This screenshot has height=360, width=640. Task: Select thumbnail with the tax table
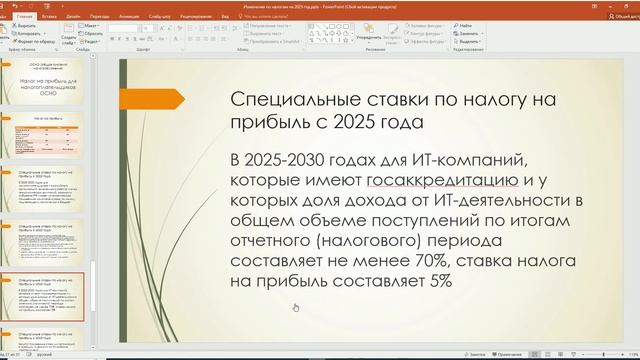42,136
